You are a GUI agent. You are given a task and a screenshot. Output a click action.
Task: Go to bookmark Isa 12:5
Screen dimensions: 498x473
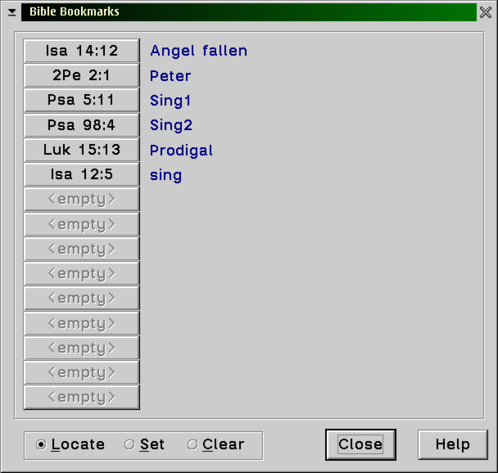point(82,174)
